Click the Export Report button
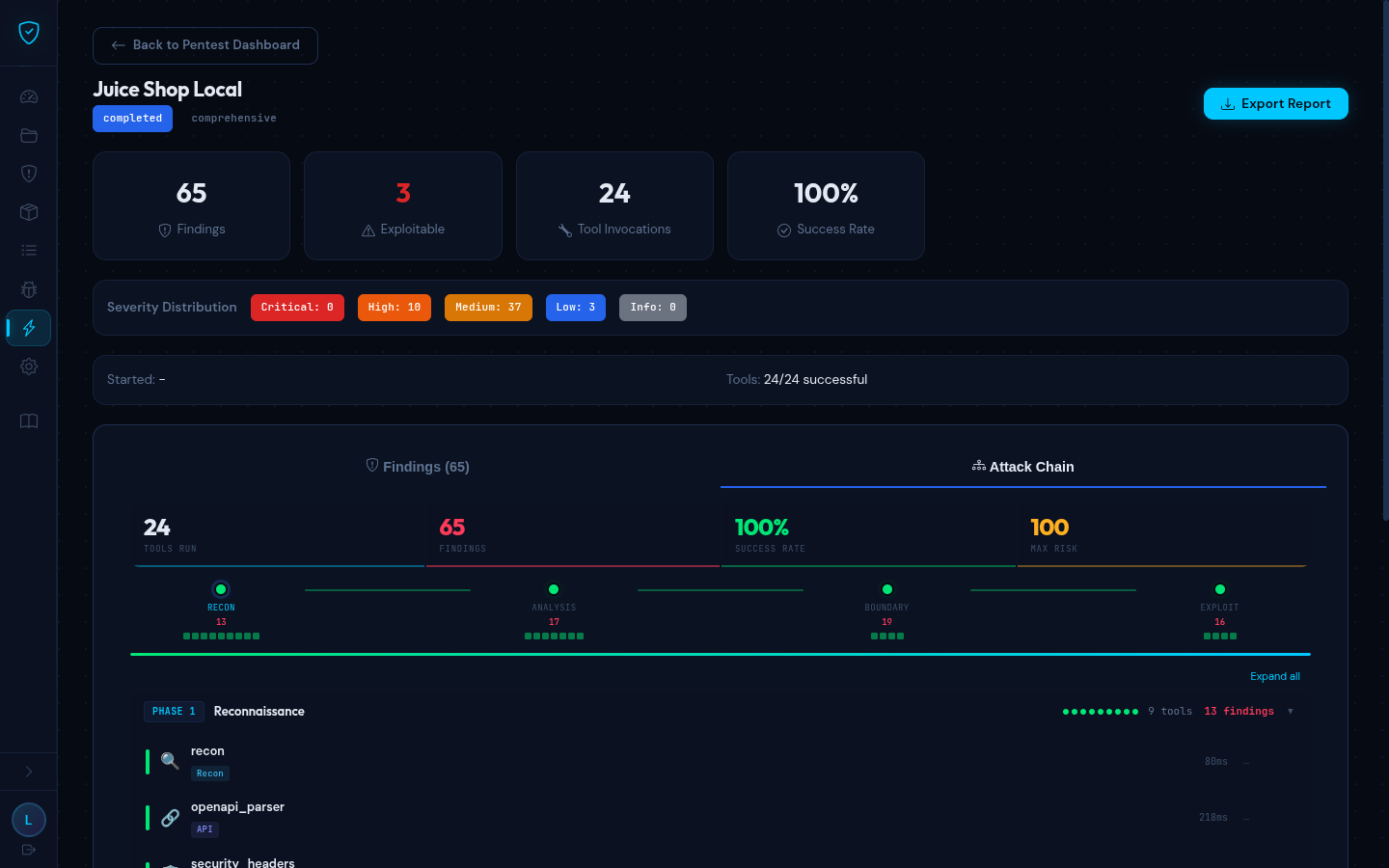 (1275, 104)
